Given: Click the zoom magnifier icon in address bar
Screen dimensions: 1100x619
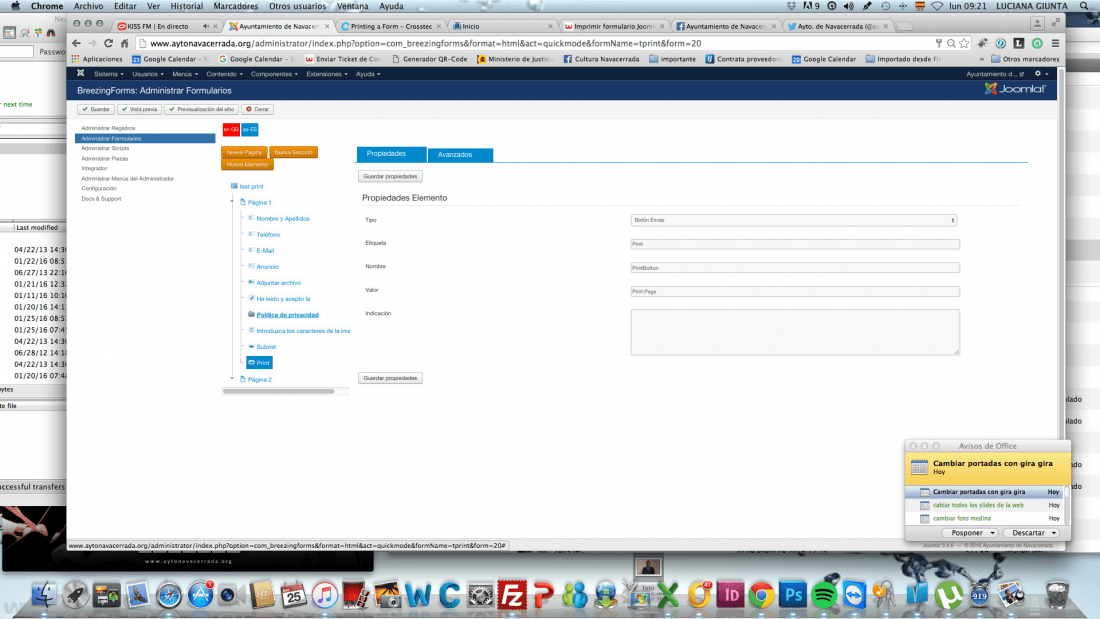Looking at the screenshot, I should coord(951,44).
